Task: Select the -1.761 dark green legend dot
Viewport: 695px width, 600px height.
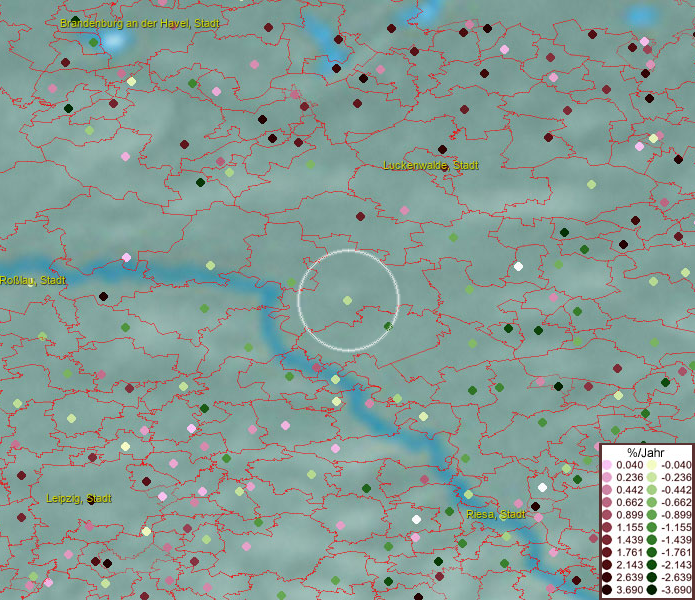Action: tap(652, 553)
